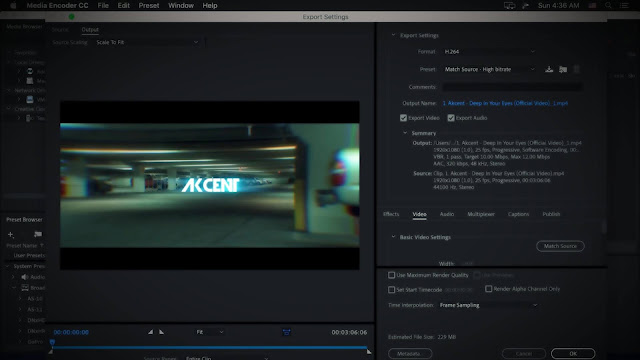Screen dimensions: 640x360
Task: Click the AKCENT video preview frame
Action: click(210, 185)
